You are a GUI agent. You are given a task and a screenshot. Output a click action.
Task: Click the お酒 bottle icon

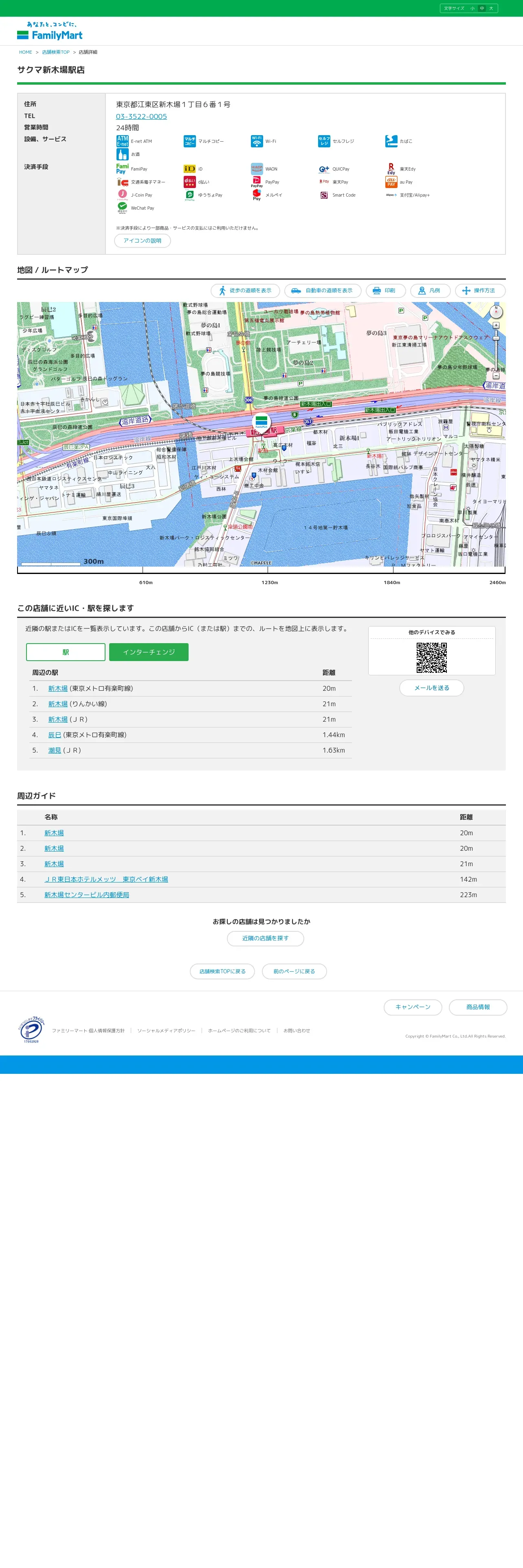point(122,155)
